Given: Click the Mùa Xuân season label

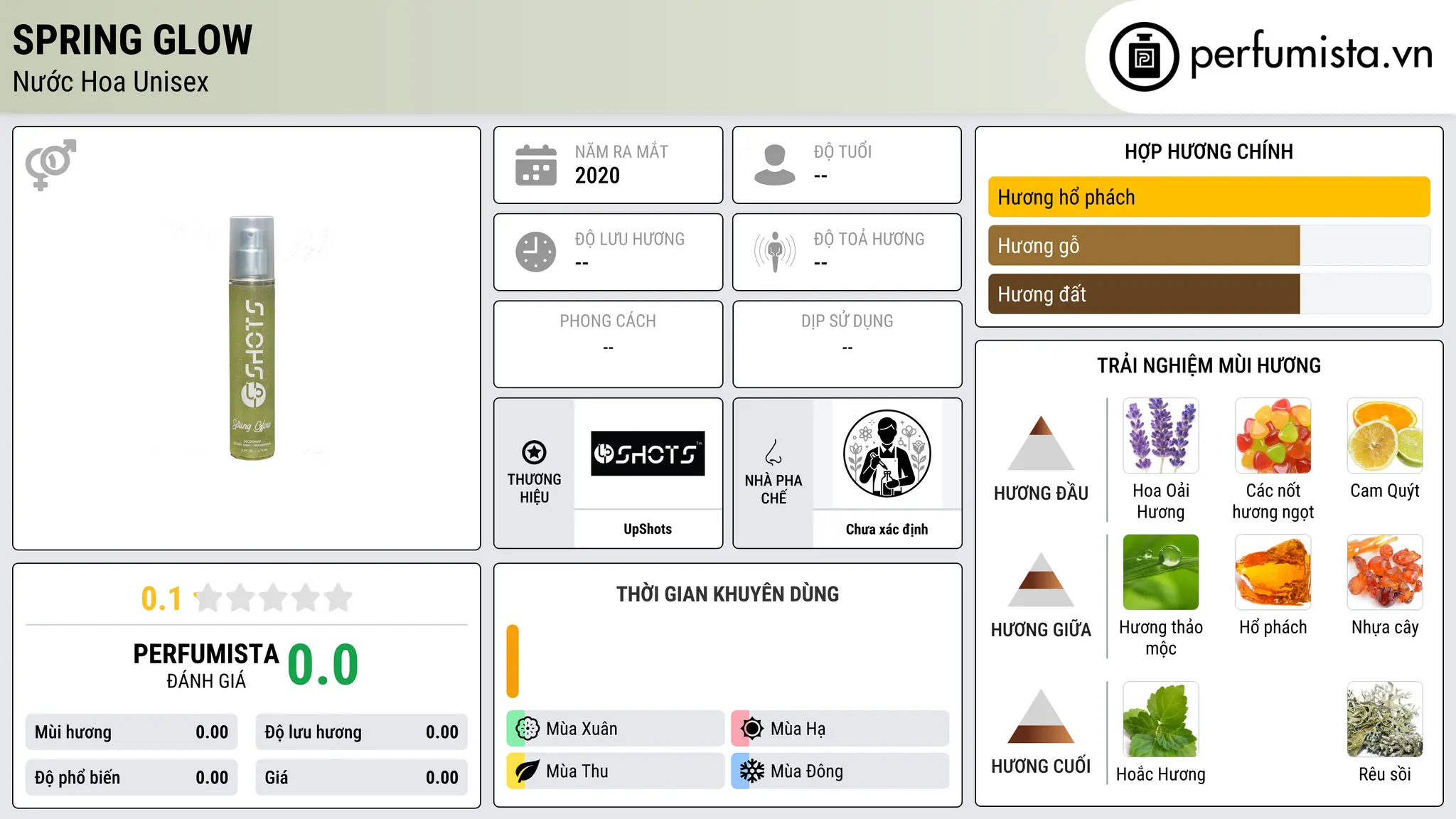Looking at the screenshot, I should coord(582,729).
